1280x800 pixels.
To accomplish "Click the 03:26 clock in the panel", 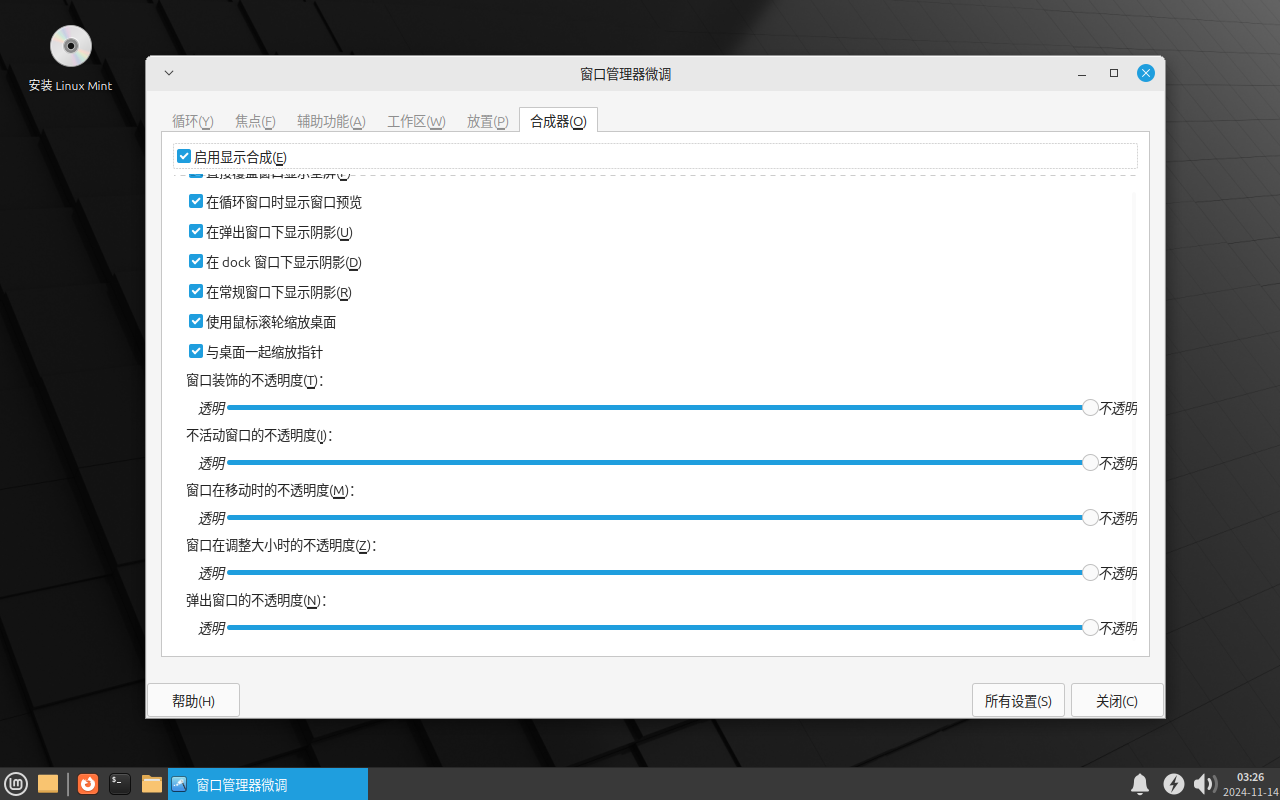I will coord(1251,777).
